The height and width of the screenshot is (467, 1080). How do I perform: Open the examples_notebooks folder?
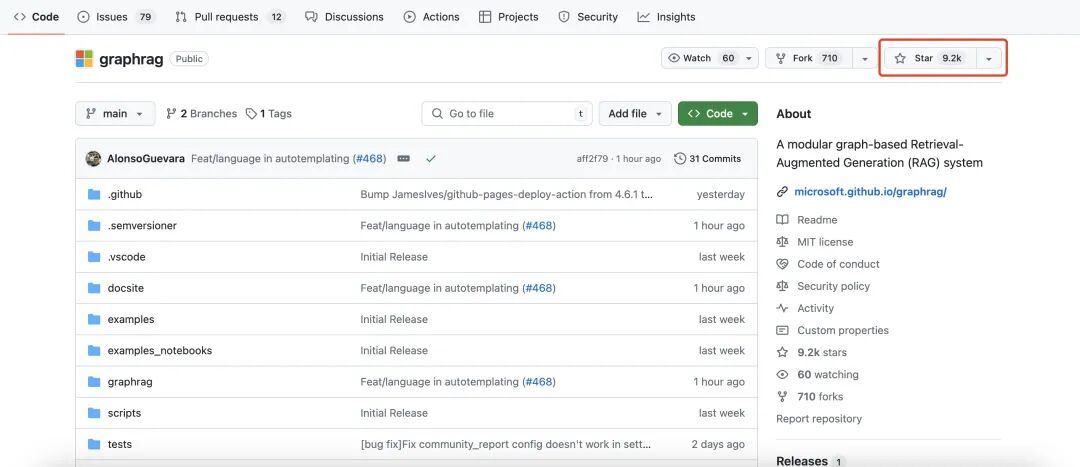point(160,351)
